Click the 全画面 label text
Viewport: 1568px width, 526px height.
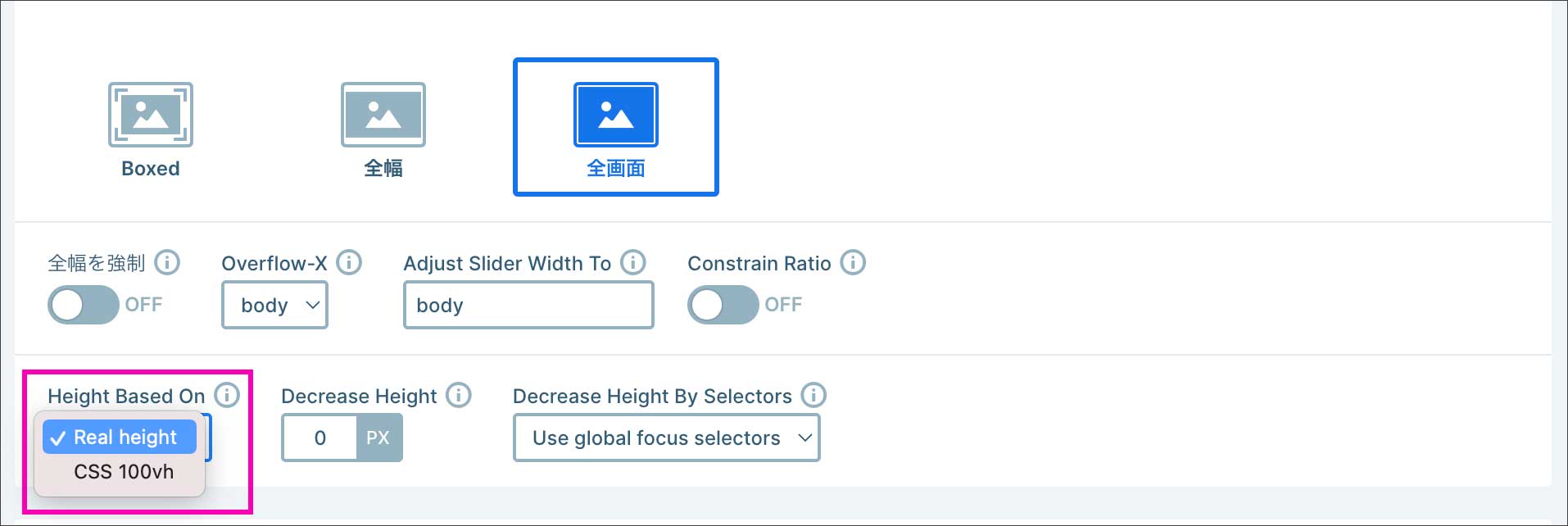[x=615, y=169]
